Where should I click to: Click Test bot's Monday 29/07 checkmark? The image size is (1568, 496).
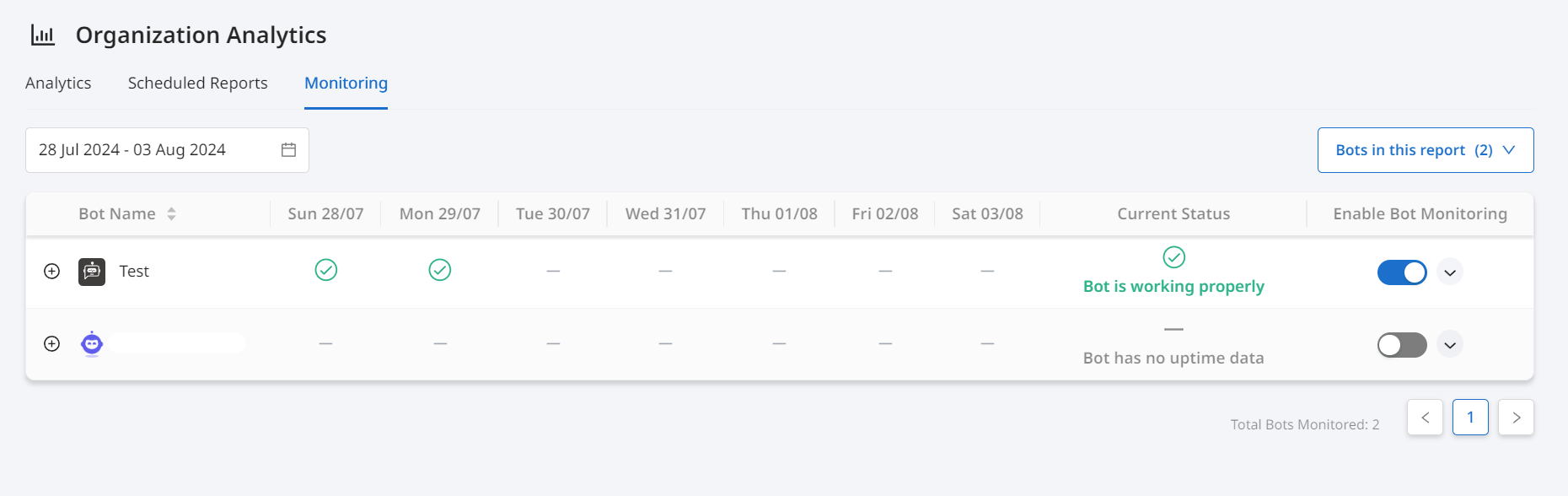[x=440, y=270]
